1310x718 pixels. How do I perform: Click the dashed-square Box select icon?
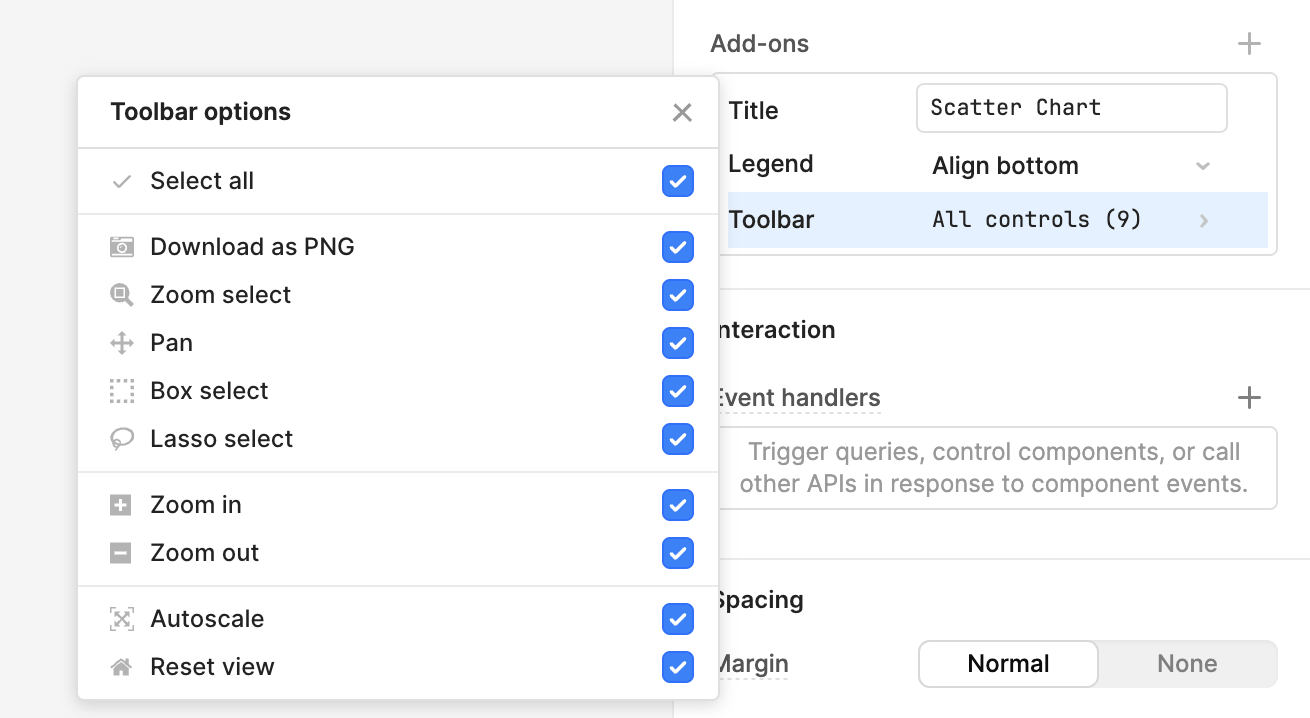[121, 391]
